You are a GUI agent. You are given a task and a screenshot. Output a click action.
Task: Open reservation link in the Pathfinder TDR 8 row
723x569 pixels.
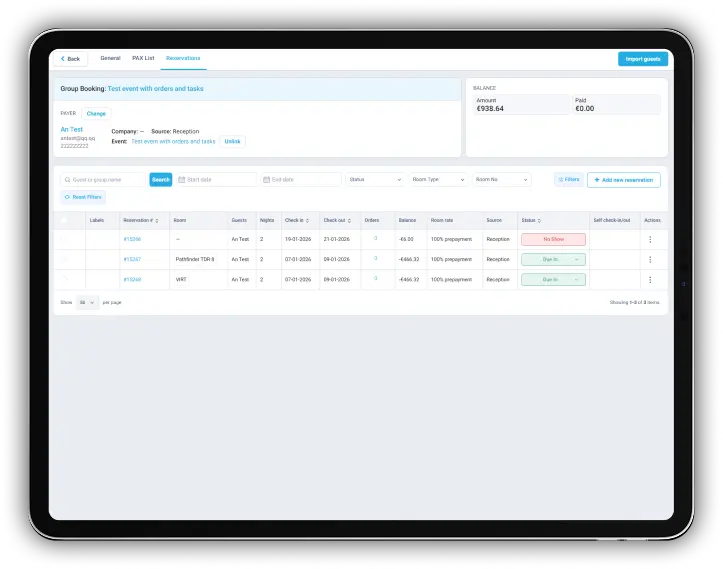pyautogui.click(x=132, y=259)
